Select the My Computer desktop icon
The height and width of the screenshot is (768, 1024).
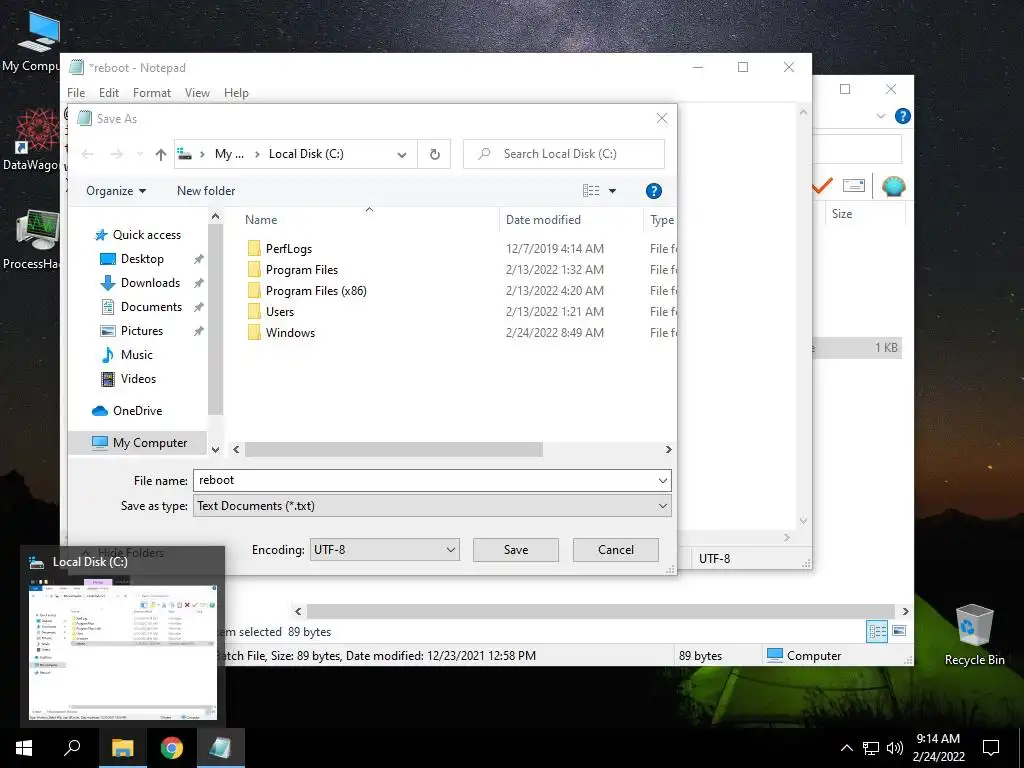pos(33,41)
